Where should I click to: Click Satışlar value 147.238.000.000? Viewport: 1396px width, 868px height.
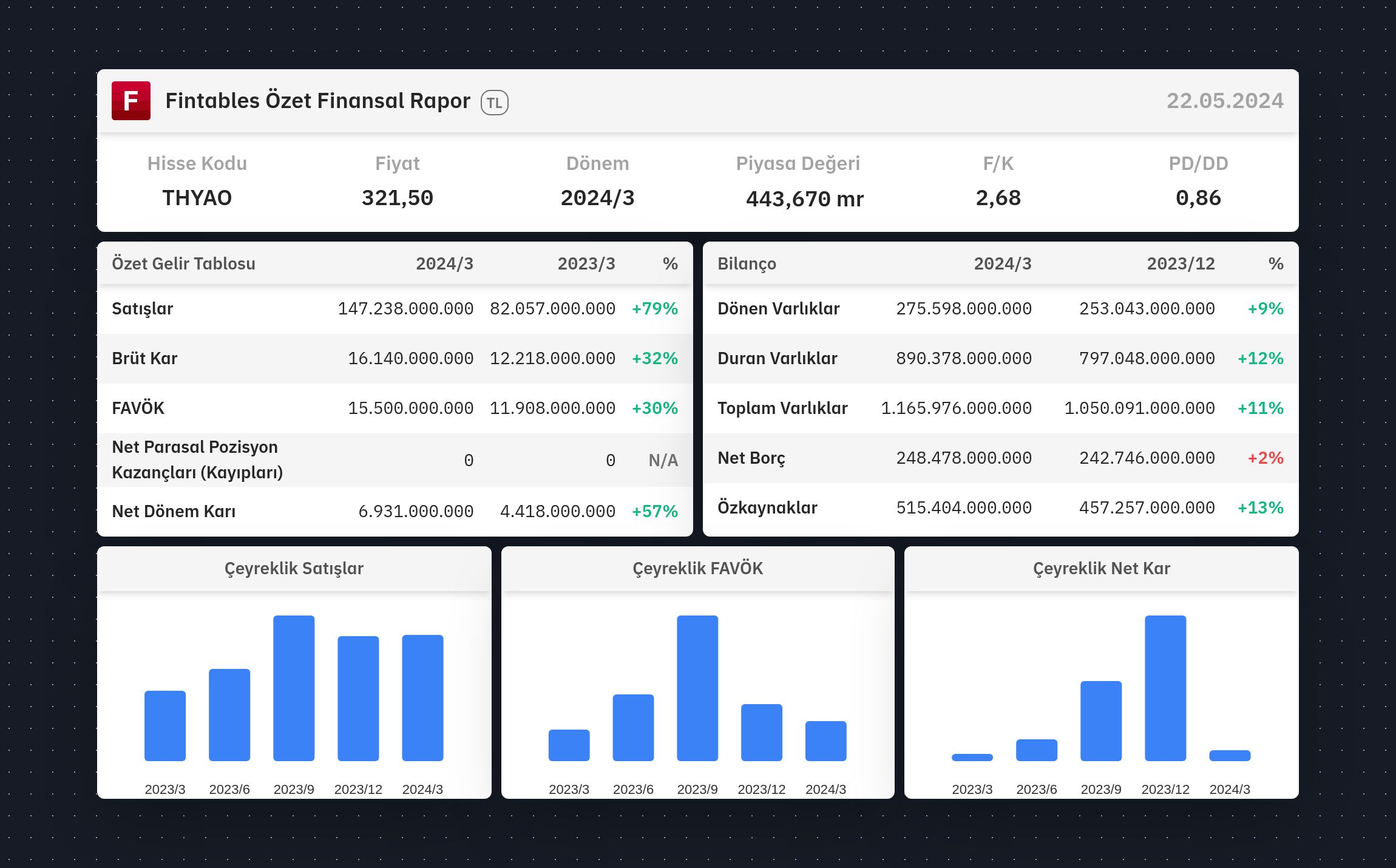(405, 309)
